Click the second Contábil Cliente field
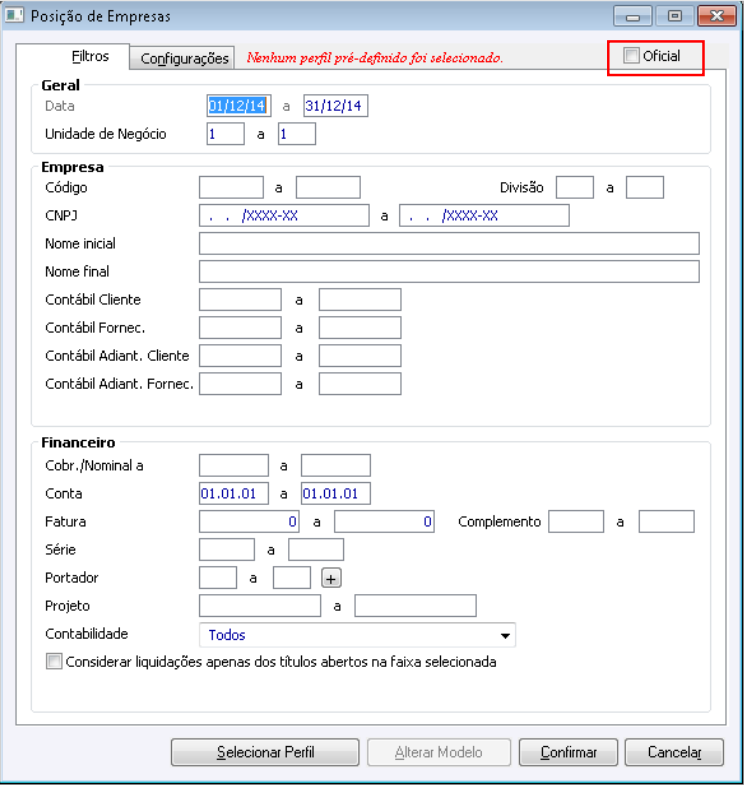 [x=360, y=299]
